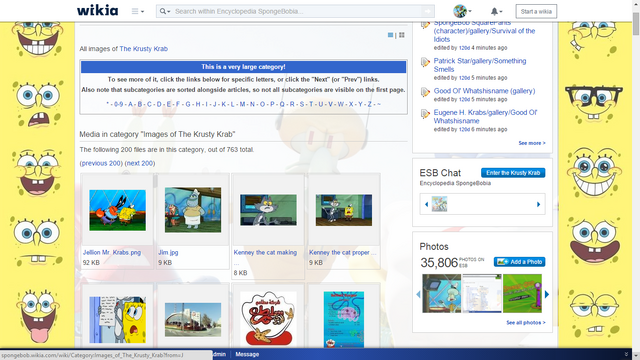The width and height of the screenshot is (640, 360).
Task: Open Squidward photo in Photos carousel
Action: pyautogui.click(x=442, y=293)
